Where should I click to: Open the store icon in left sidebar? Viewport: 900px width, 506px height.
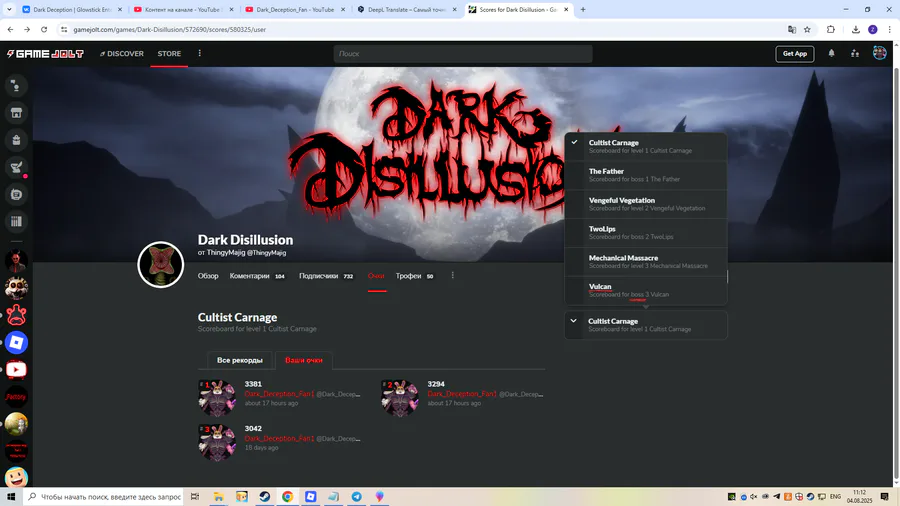[x=16, y=113]
